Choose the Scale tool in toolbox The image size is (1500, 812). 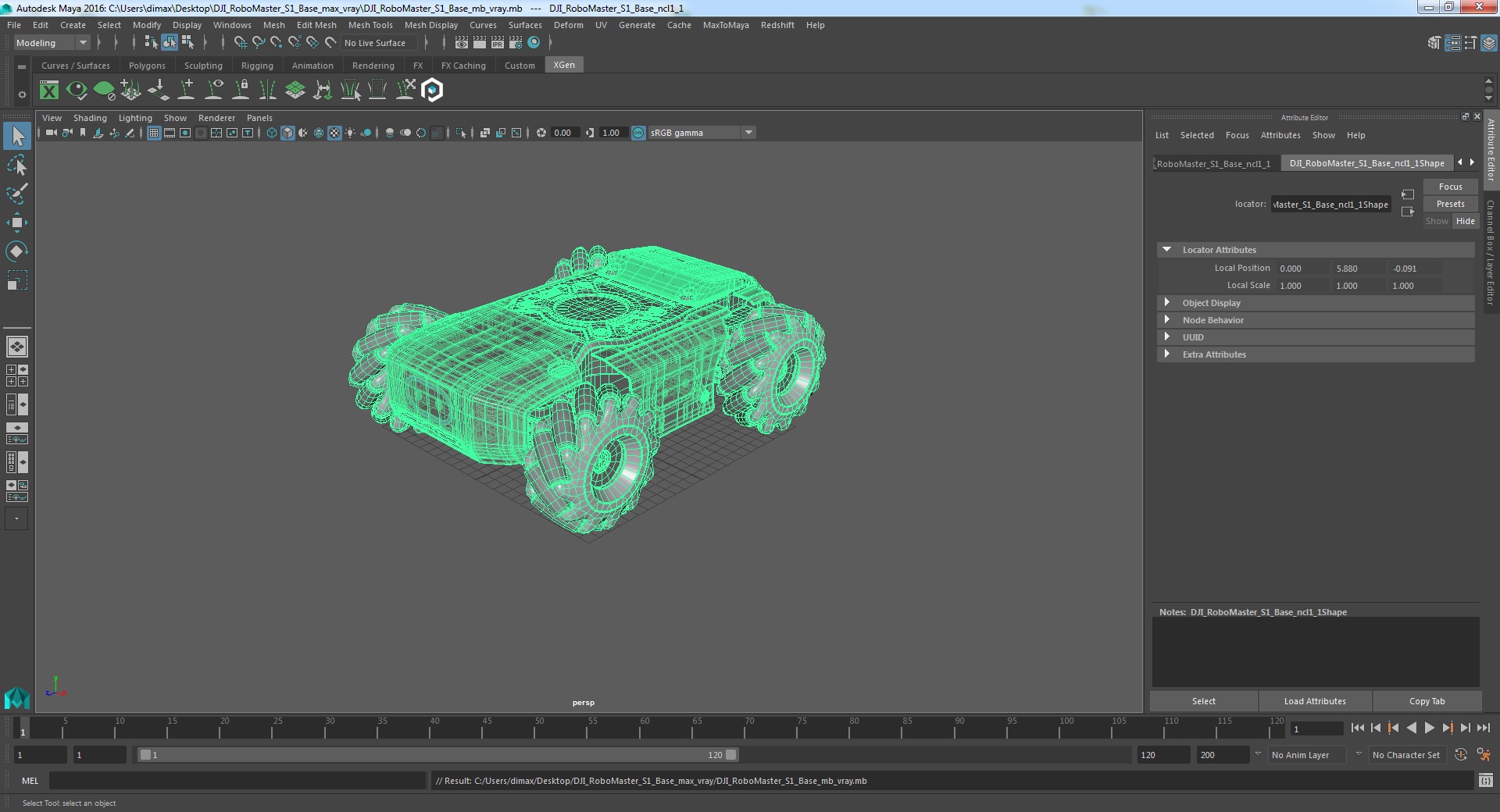[16, 280]
